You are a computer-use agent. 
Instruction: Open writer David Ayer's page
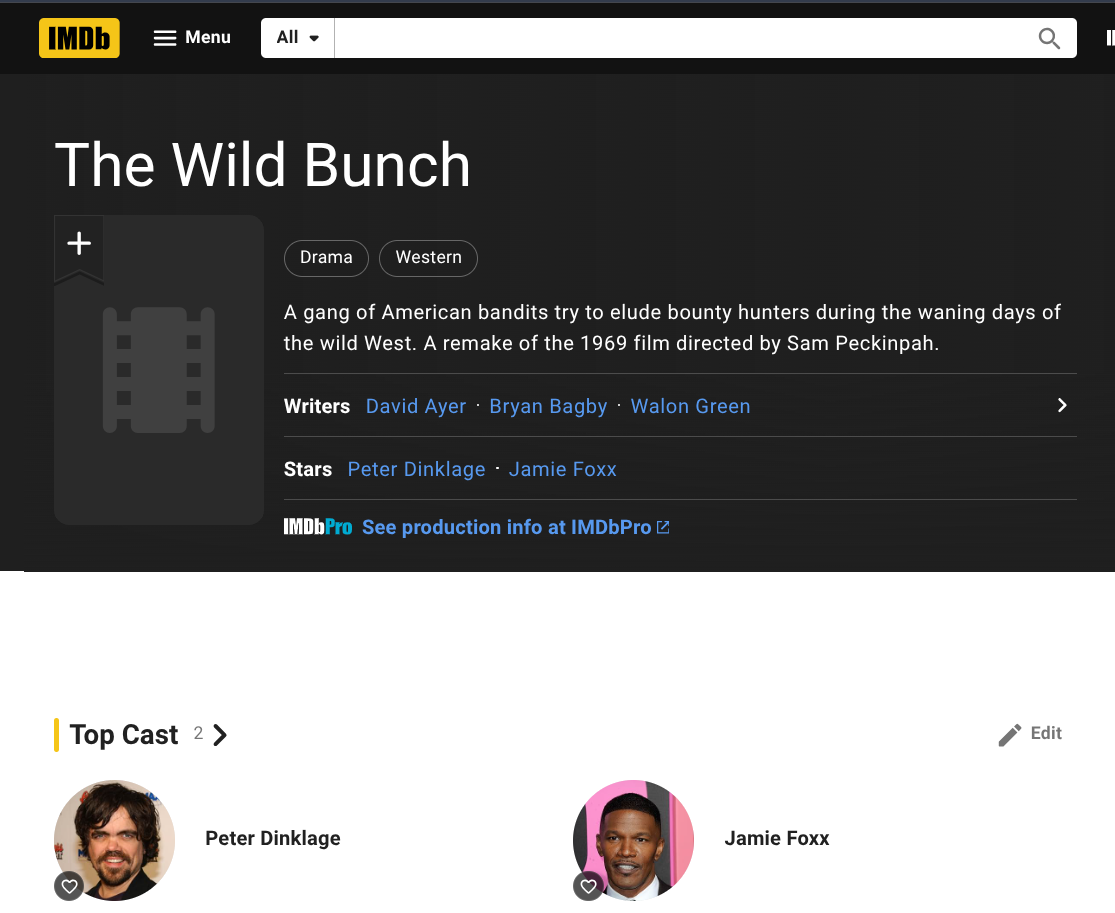point(416,406)
